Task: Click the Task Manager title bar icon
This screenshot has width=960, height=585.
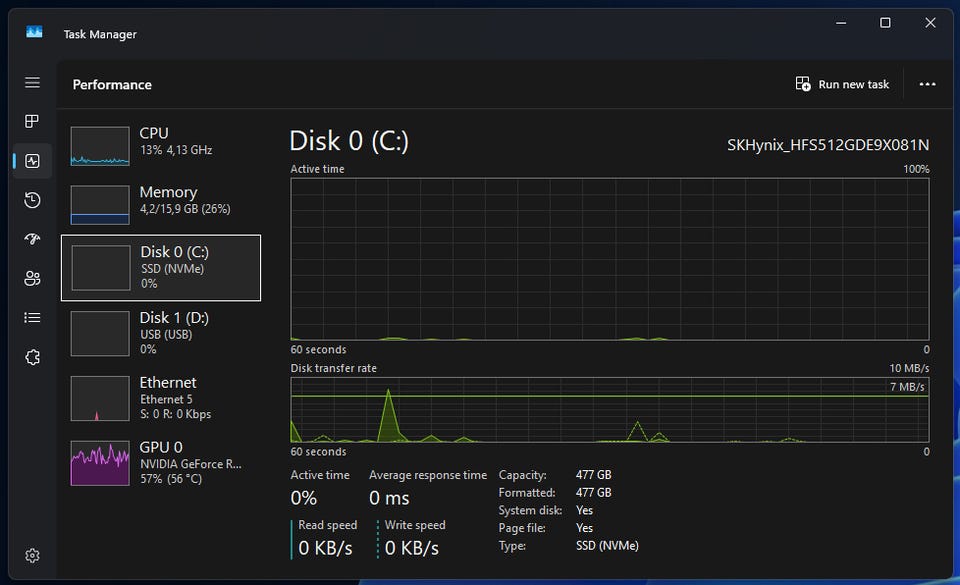Action: (34, 32)
